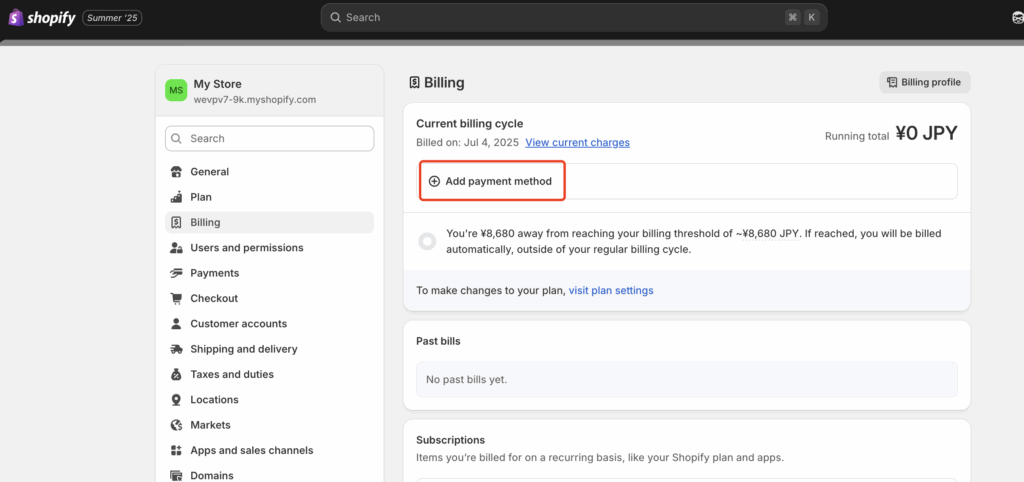Click the top Shopify Search bar

(x=574, y=17)
